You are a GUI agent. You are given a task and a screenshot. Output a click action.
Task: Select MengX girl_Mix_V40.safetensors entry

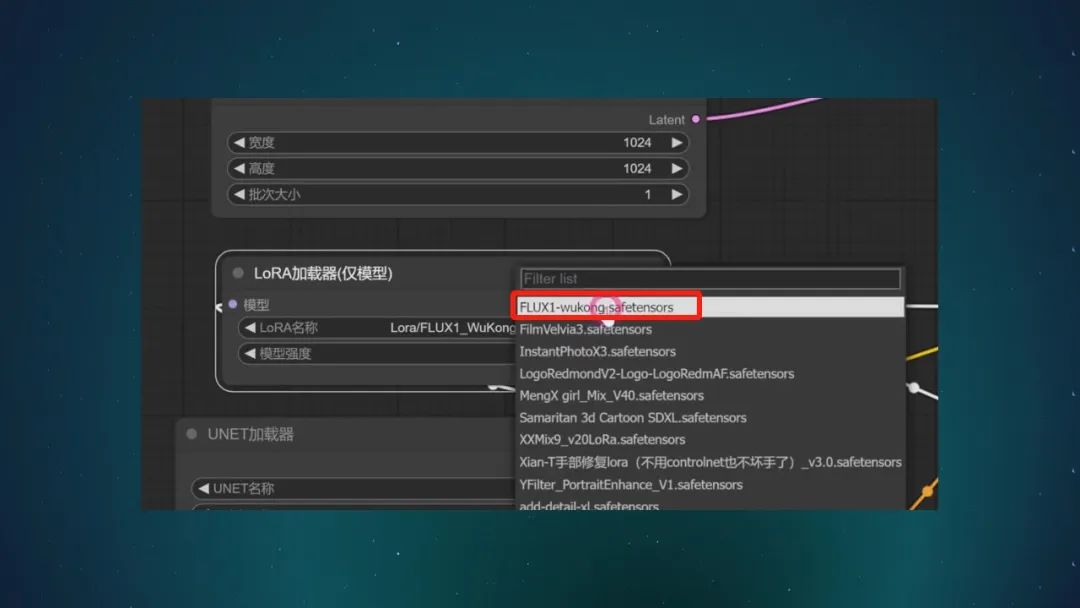(611, 396)
